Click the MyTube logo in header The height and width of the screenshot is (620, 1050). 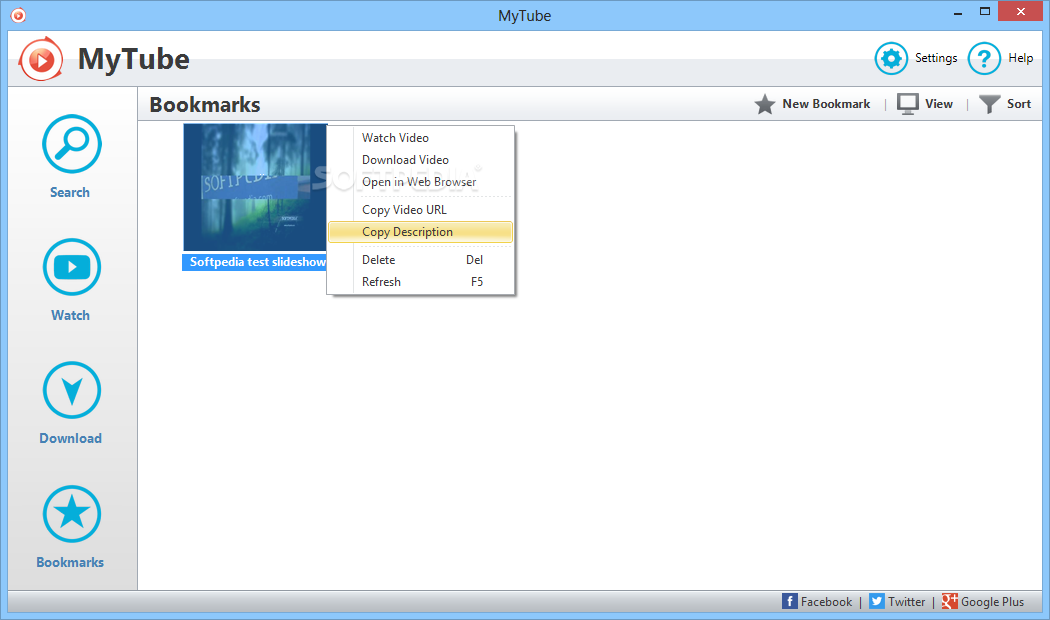[41, 59]
